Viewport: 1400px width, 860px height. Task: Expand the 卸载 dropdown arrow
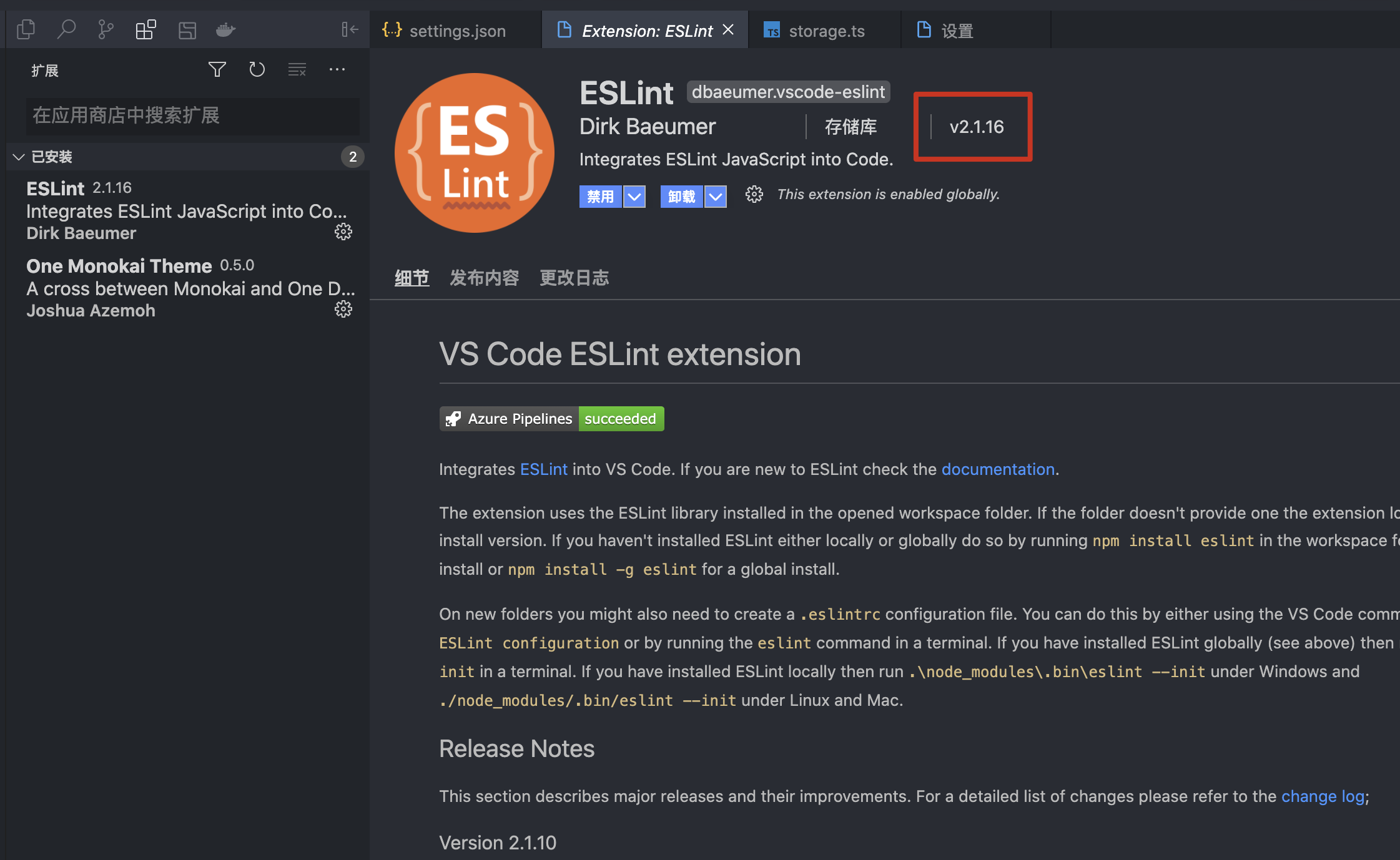(716, 197)
